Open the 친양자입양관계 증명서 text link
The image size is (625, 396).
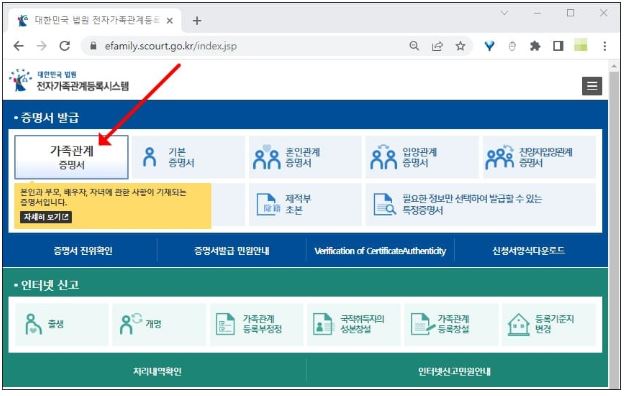[x=545, y=157]
